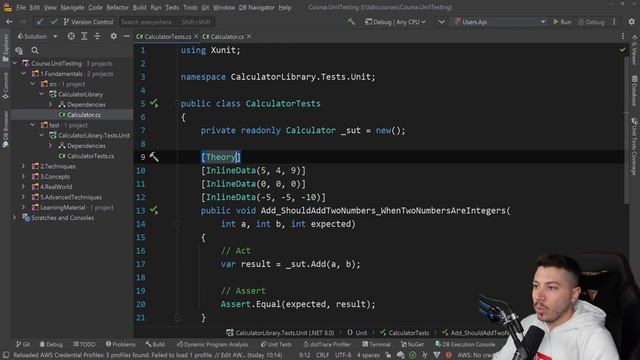Open the Tests menu
The height and width of the screenshot is (360, 640).
(x=172, y=7)
